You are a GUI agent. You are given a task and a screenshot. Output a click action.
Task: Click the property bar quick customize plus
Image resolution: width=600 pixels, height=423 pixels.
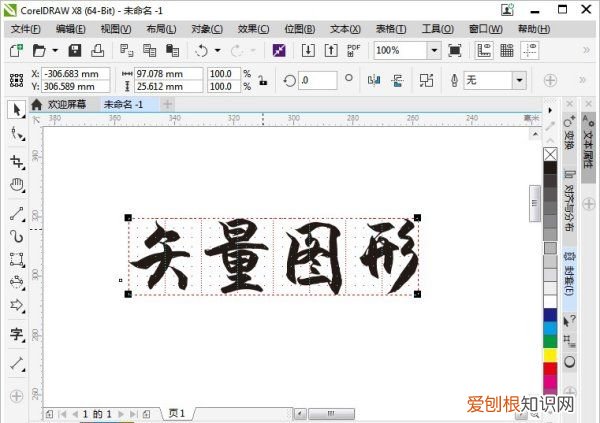pos(550,80)
